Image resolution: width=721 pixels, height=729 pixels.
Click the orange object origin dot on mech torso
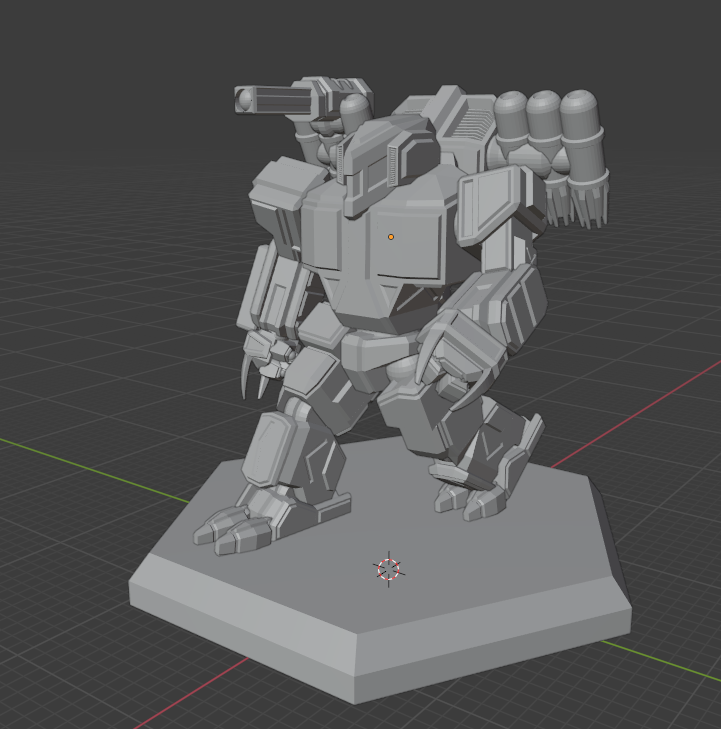391,237
